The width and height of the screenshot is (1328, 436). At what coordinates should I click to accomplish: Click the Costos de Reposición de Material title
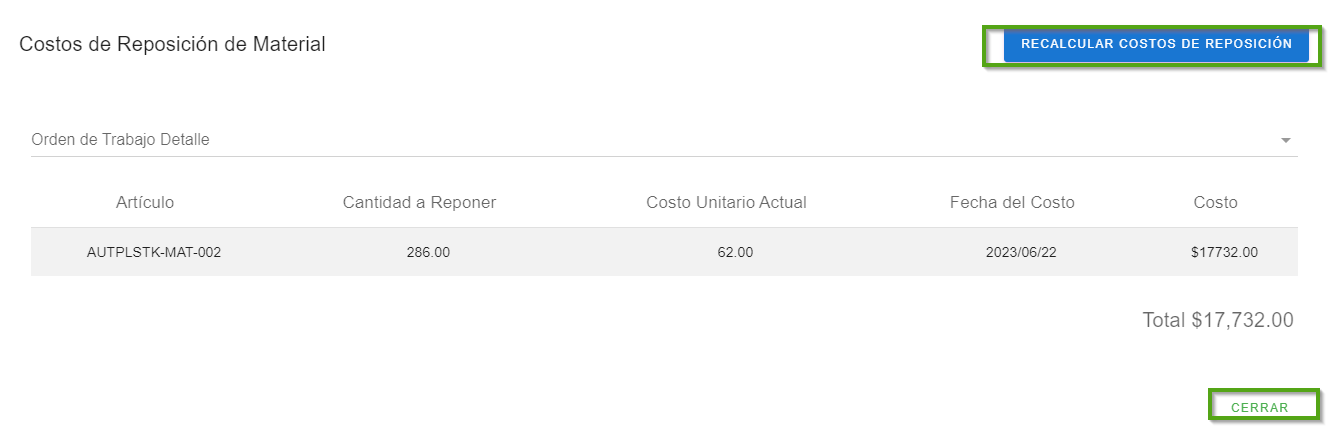tap(172, 44)
